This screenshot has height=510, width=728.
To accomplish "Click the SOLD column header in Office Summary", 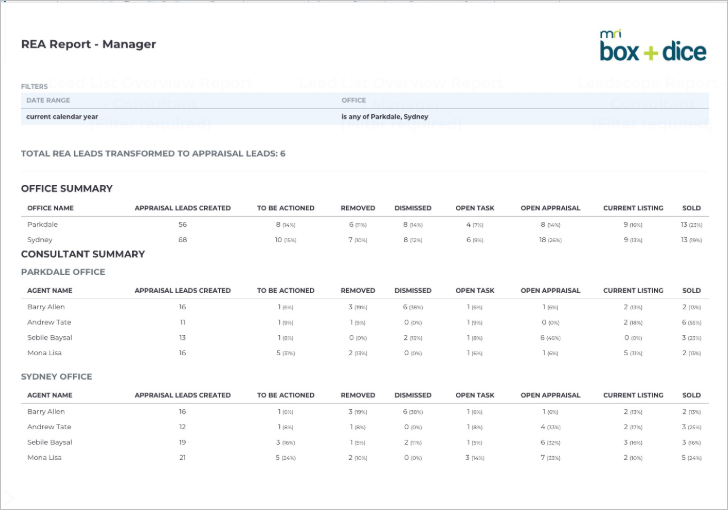I will (691, 208).
